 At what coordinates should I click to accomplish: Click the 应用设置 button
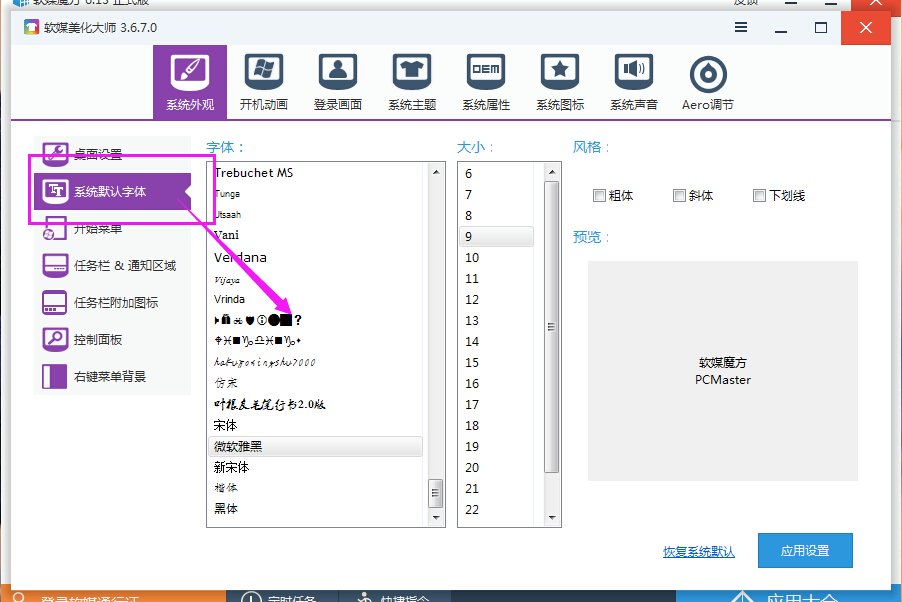click(x=805, y=550)
